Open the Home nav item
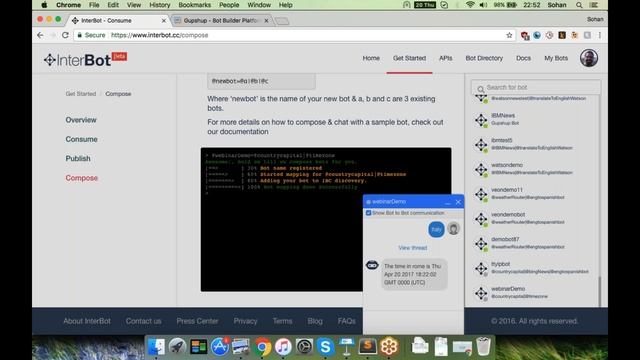Screen dimensions: 640x360 coord(371,58)
